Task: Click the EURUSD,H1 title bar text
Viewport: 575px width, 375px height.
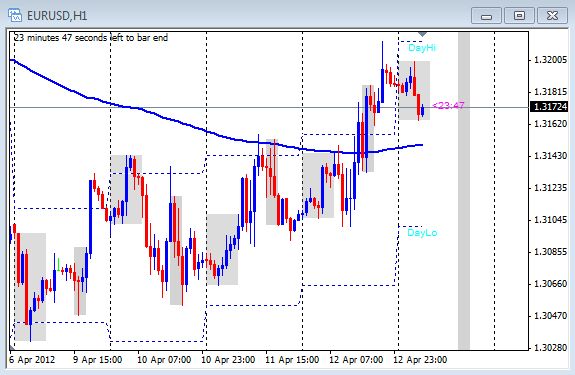Action: pos(57,16)
